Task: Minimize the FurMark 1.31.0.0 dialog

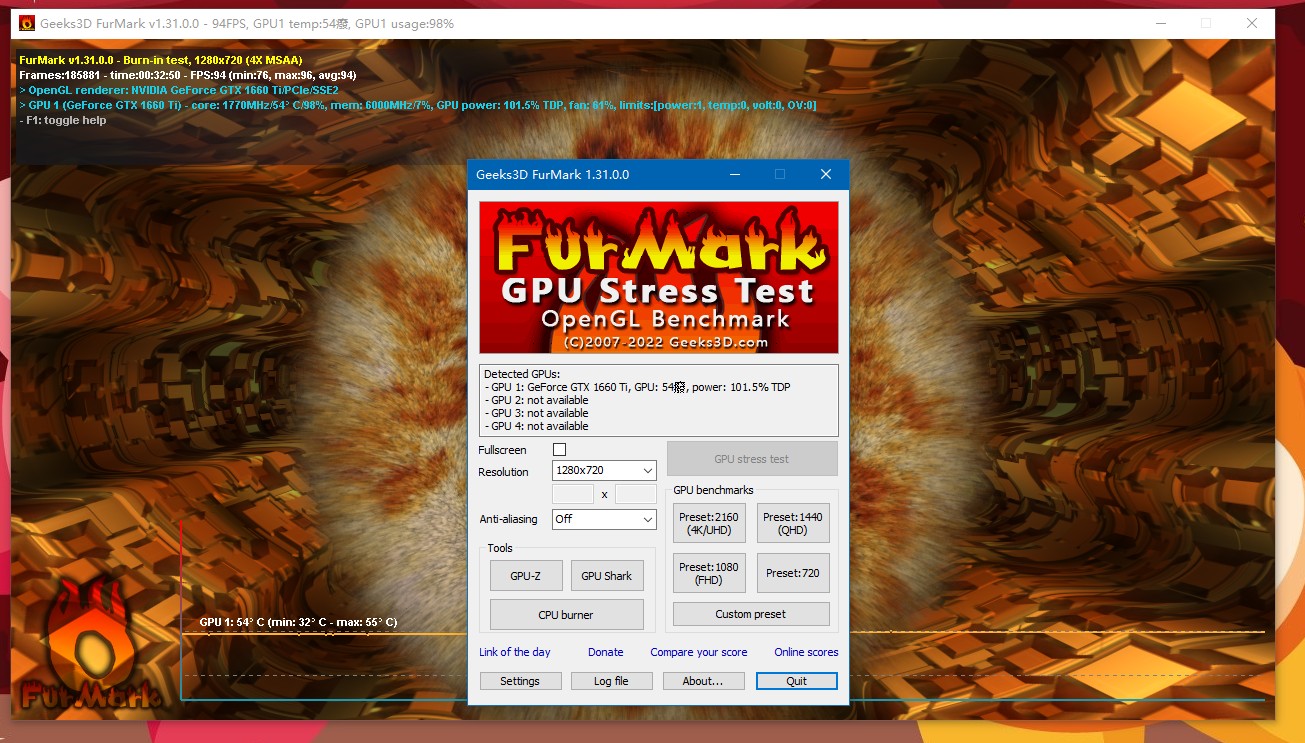Action: [x=735, y=174]
